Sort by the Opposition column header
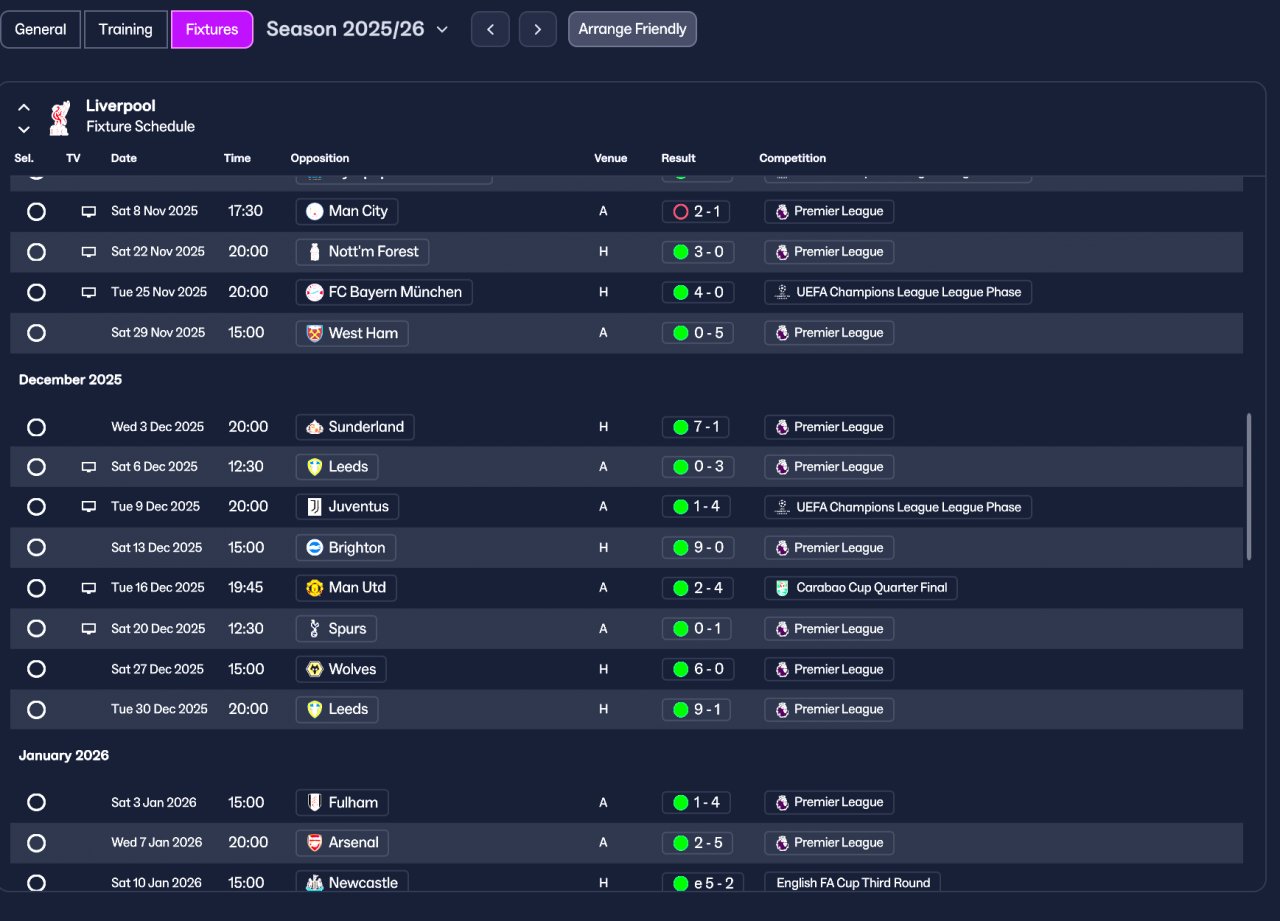This screenshot has height=921, width=1280. tap(320, 158)
